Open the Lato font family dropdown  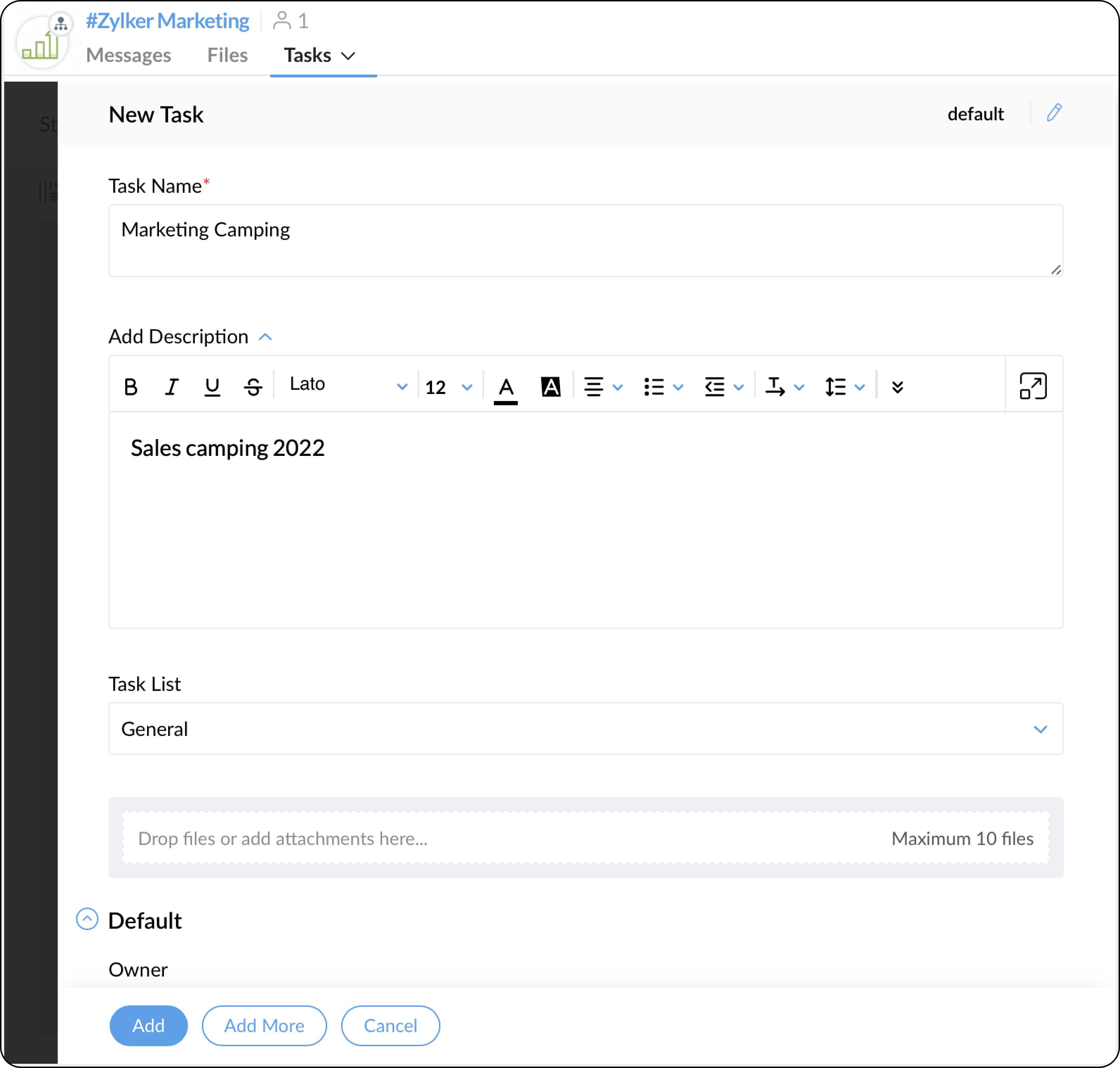tap(347, 386)
